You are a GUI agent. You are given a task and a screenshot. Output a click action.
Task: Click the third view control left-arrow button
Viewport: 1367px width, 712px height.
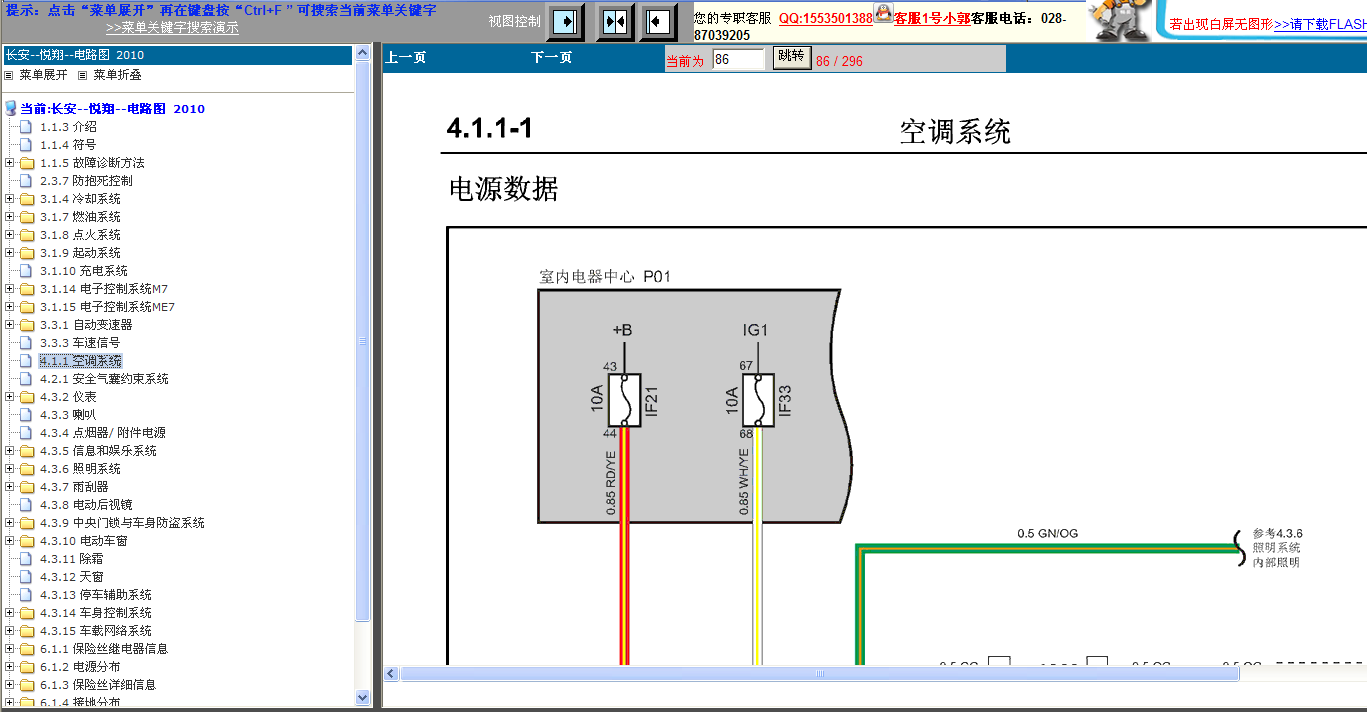657,21
